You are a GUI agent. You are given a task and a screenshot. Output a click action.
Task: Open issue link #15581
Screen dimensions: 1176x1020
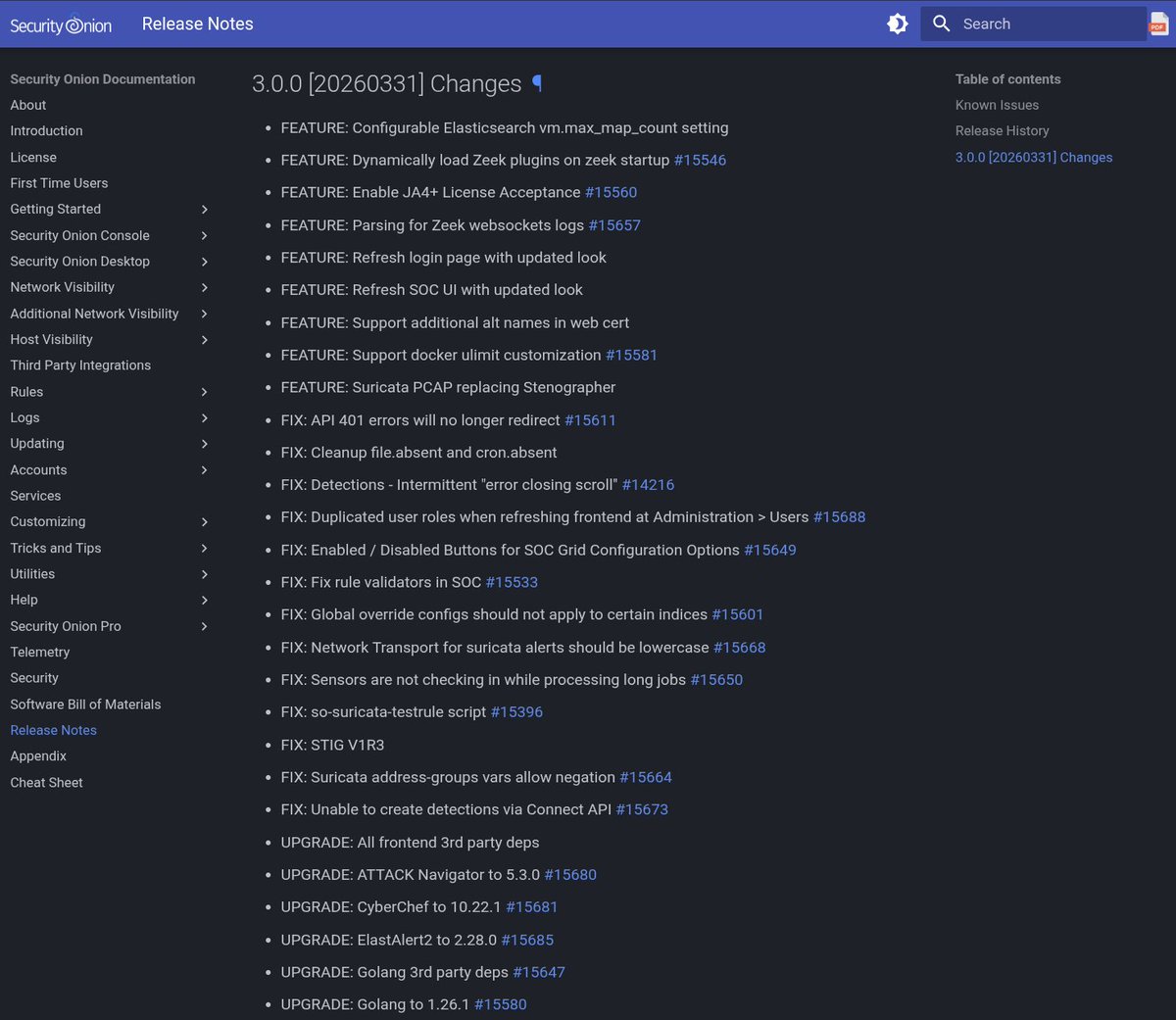click(631, 355)
